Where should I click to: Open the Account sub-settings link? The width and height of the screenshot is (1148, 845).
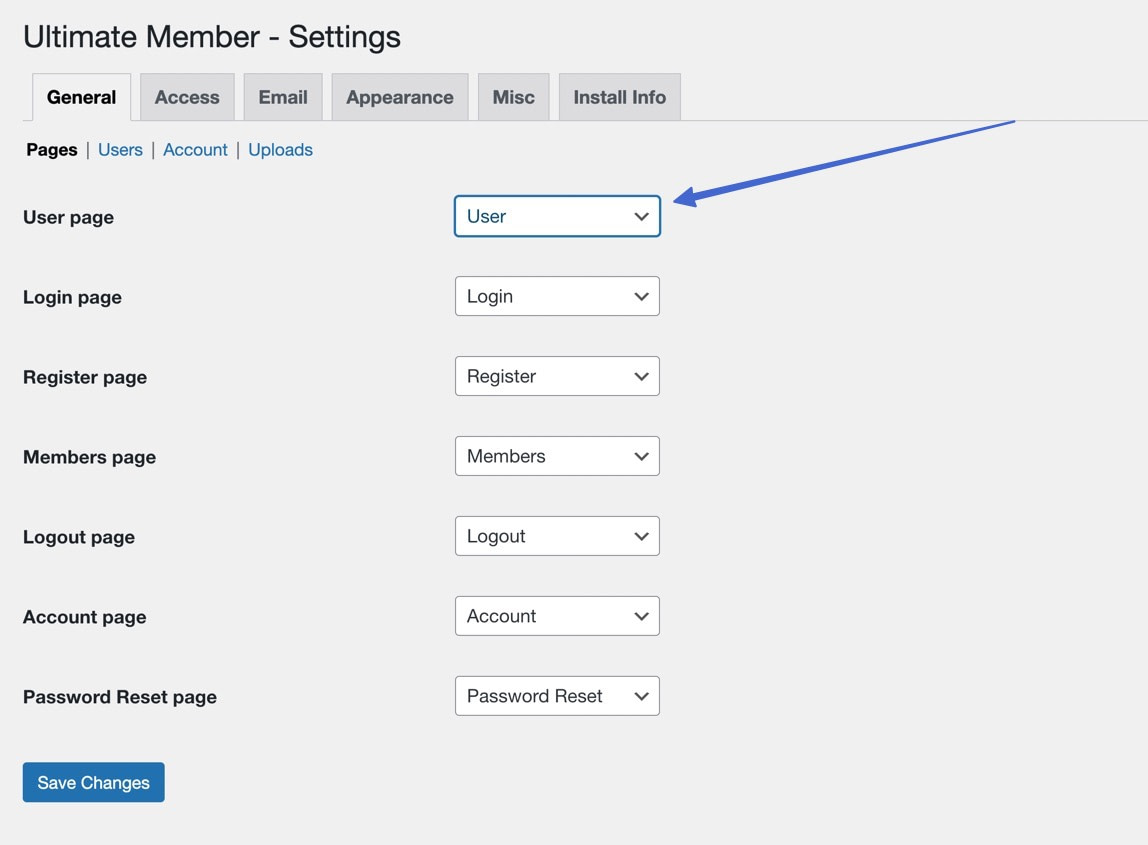195,149
